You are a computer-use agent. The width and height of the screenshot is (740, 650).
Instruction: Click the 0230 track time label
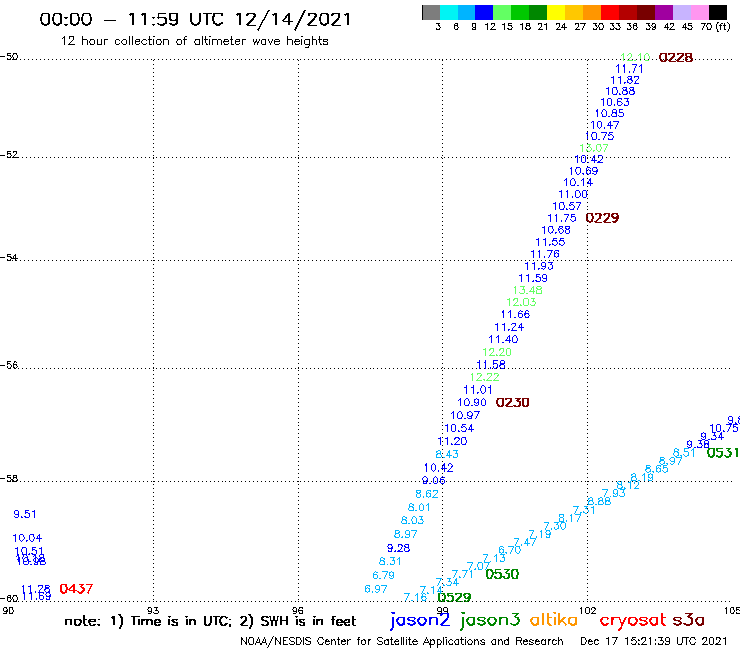pos(512,403)
